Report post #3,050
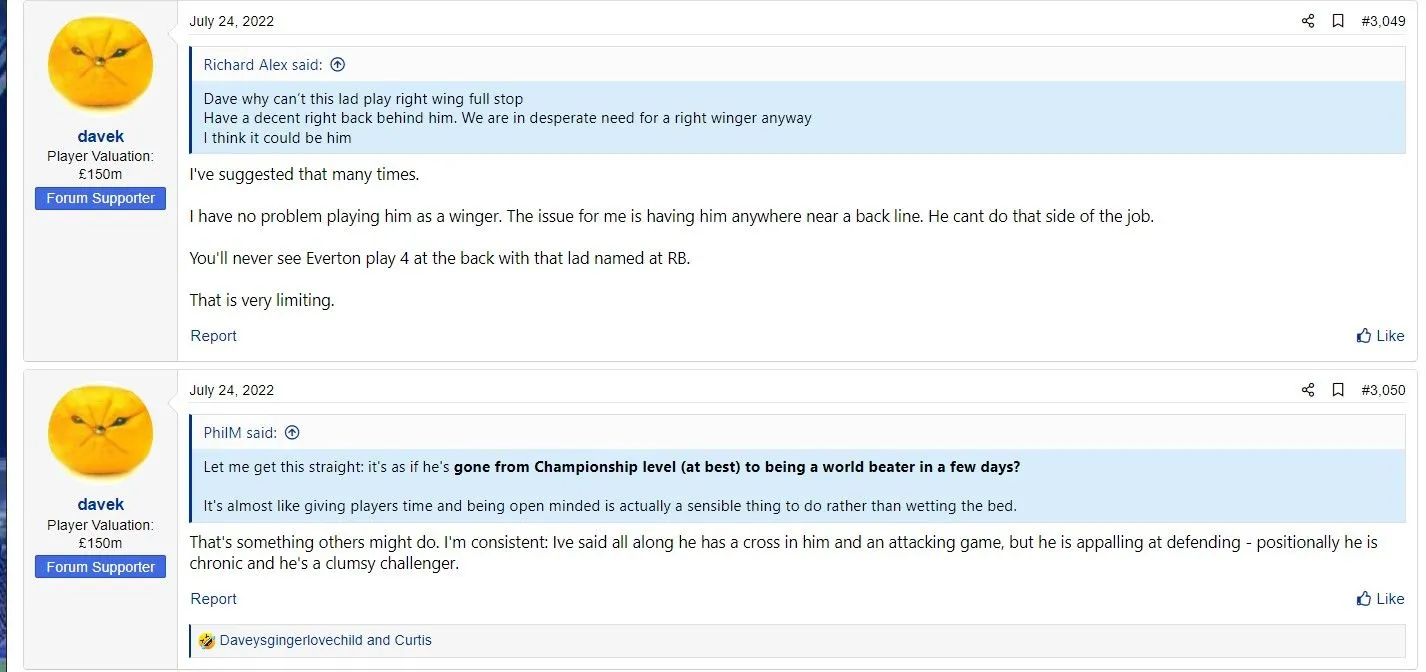The image size is (1426, 672). pyautogui.click(x=213, y=599)
